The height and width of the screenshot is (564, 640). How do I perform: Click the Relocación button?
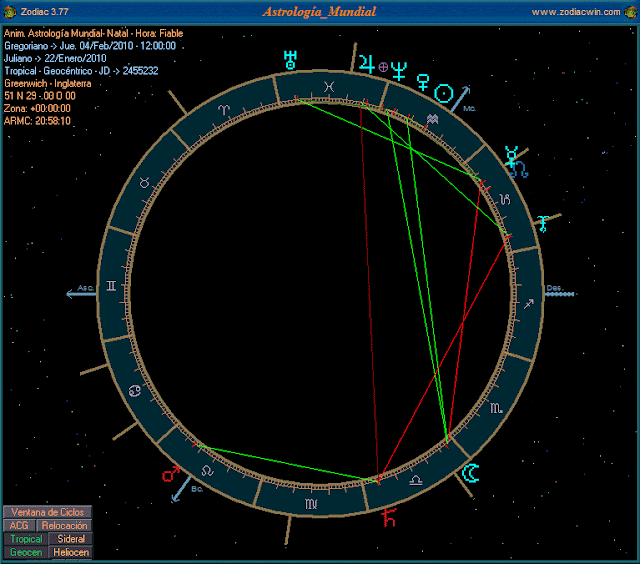64,525
